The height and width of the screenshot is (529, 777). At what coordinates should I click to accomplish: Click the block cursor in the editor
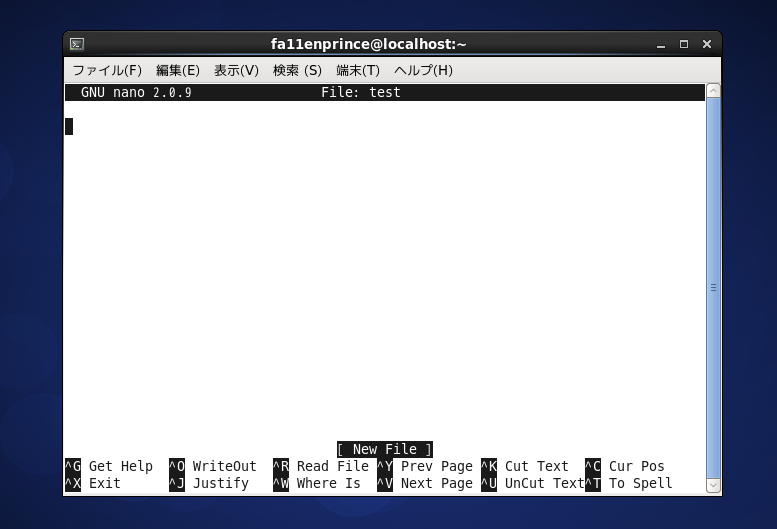(x=69, y=126)
